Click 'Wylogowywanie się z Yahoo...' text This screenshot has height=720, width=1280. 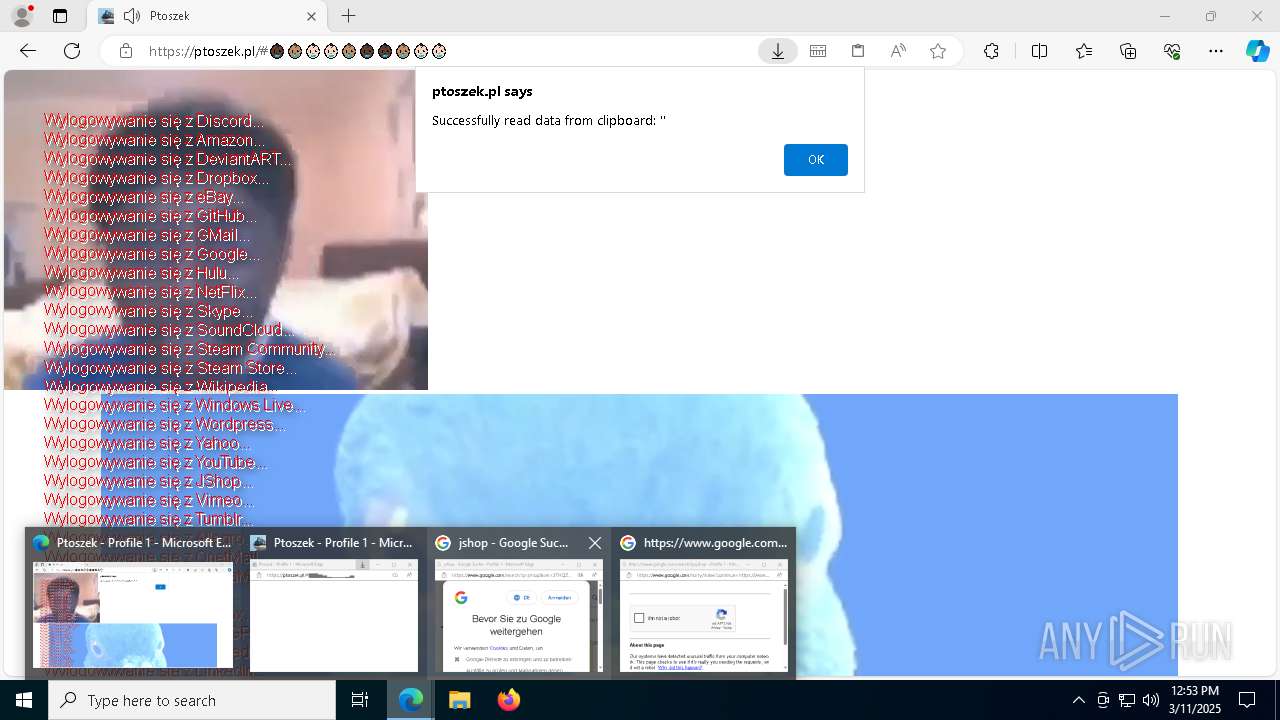147,443
